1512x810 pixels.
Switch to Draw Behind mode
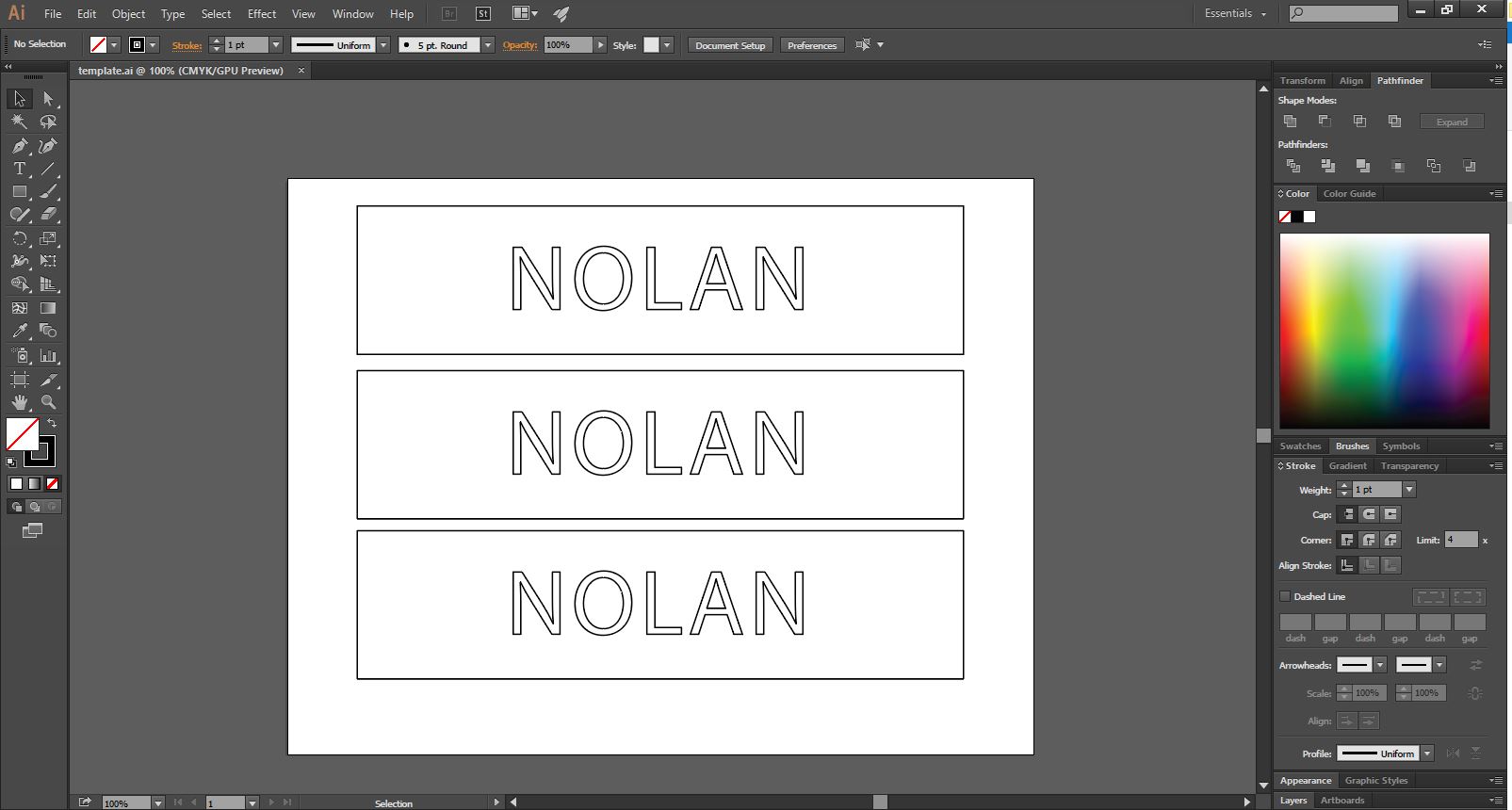tap(34, 507)
